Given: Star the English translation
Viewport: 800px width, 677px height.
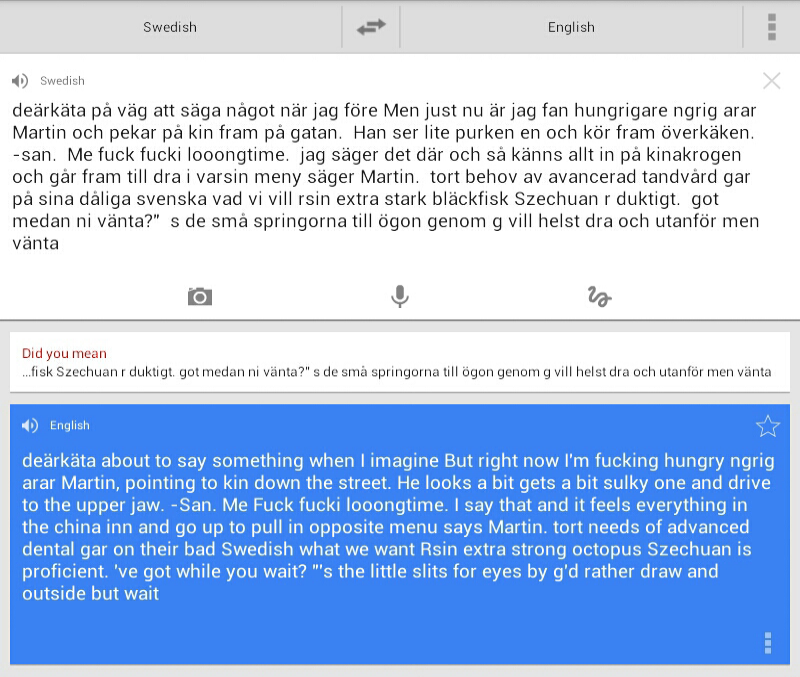Looking at the screenshot, I should [768, 426].
